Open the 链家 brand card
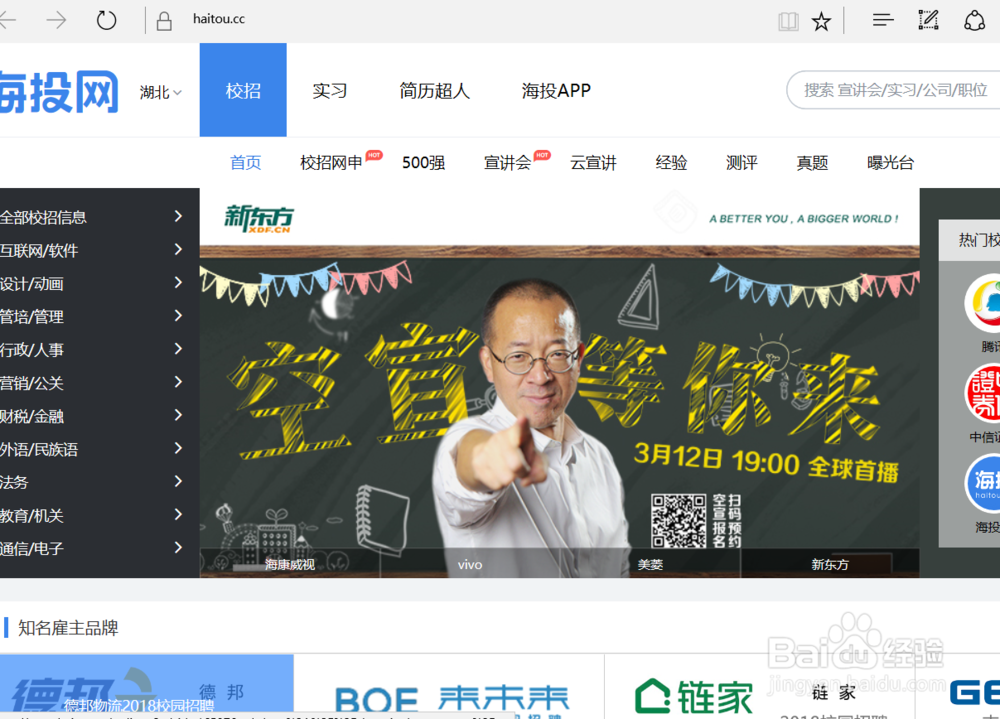This screenshot has width=1000, height=719. point(760,686)
